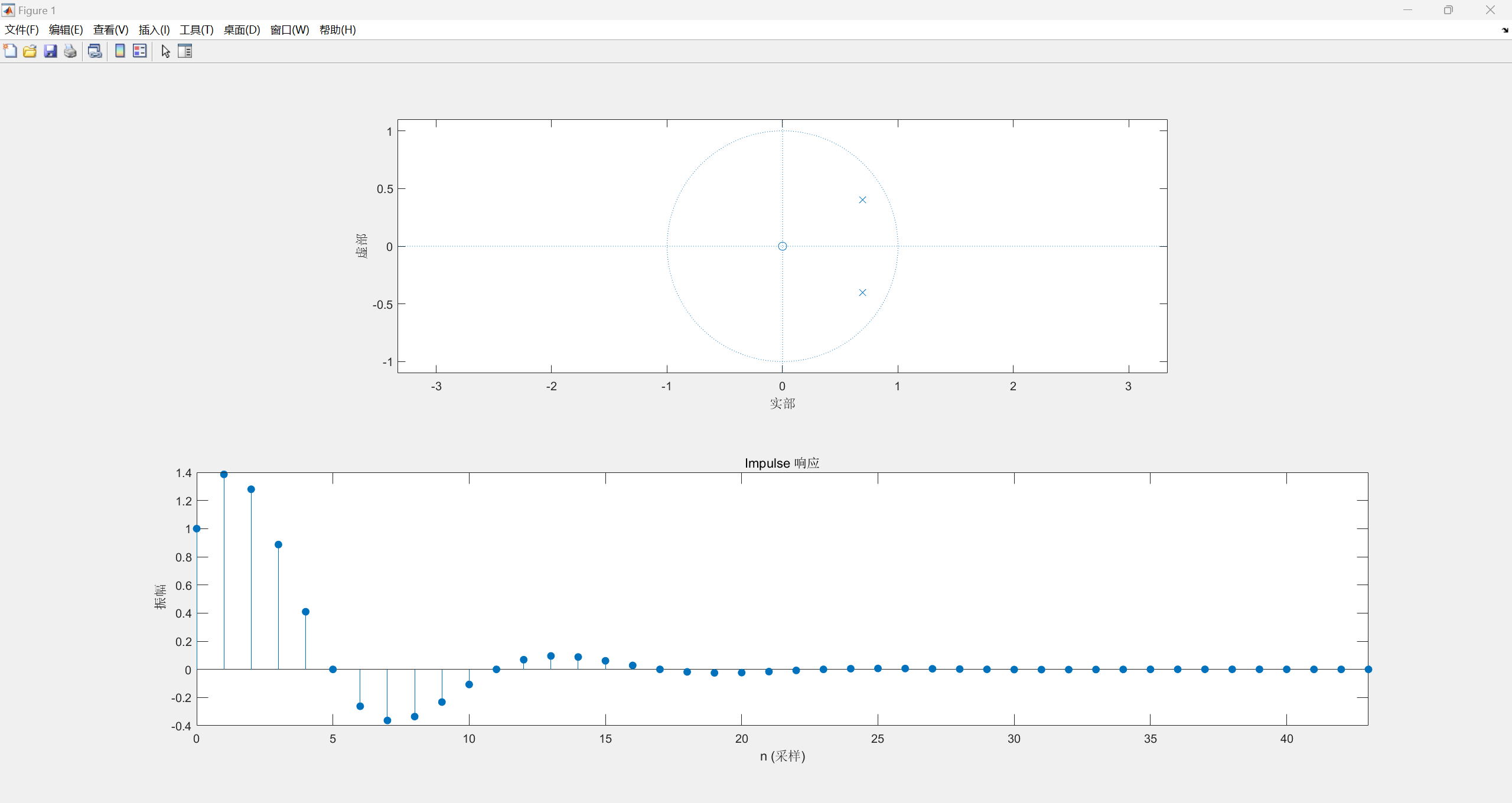
Task: Open the 帮助(H) menu
Action: (337, 30)
